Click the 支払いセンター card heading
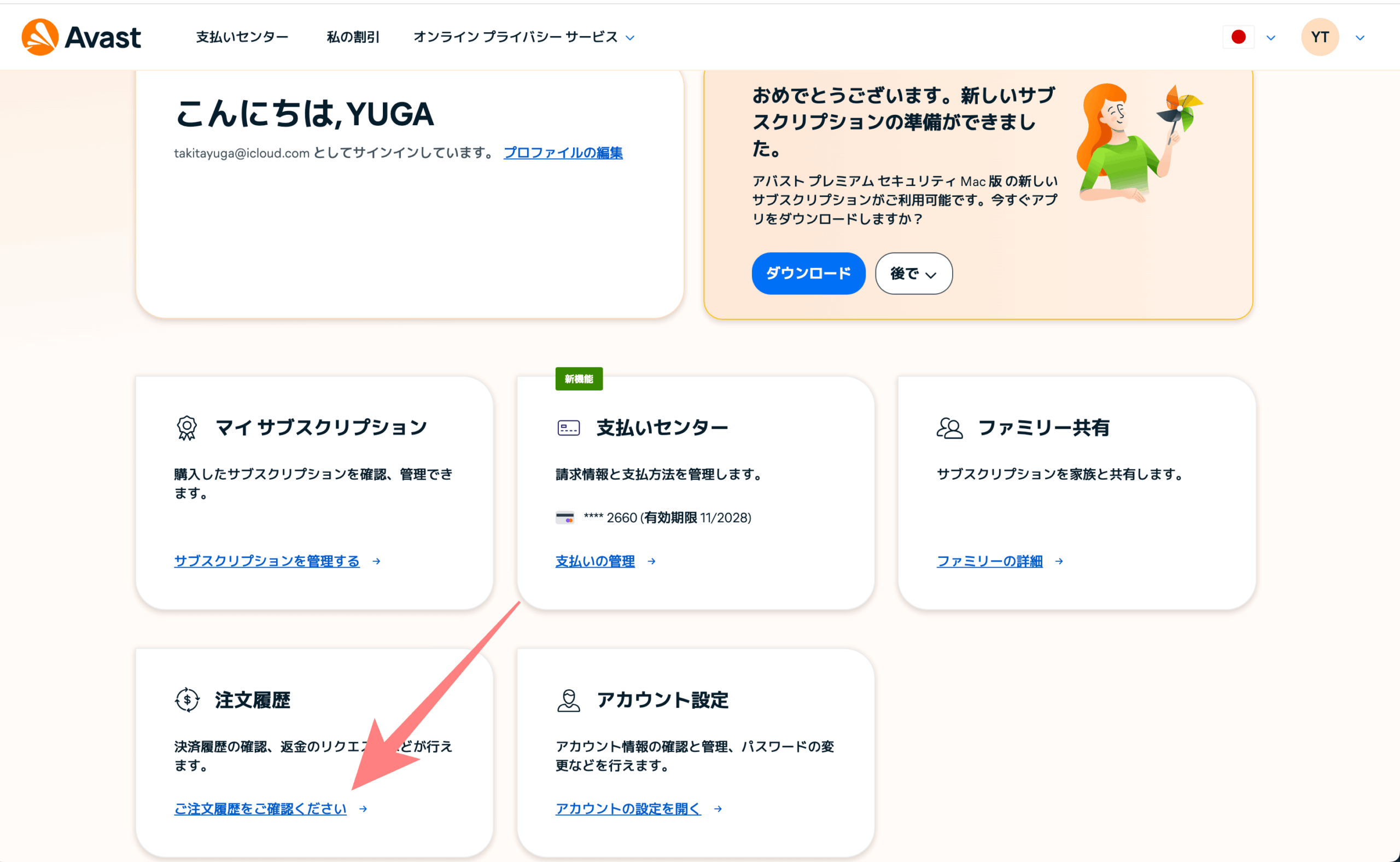This screenshot has width=1400, height=862. click(x=662, y=427)
